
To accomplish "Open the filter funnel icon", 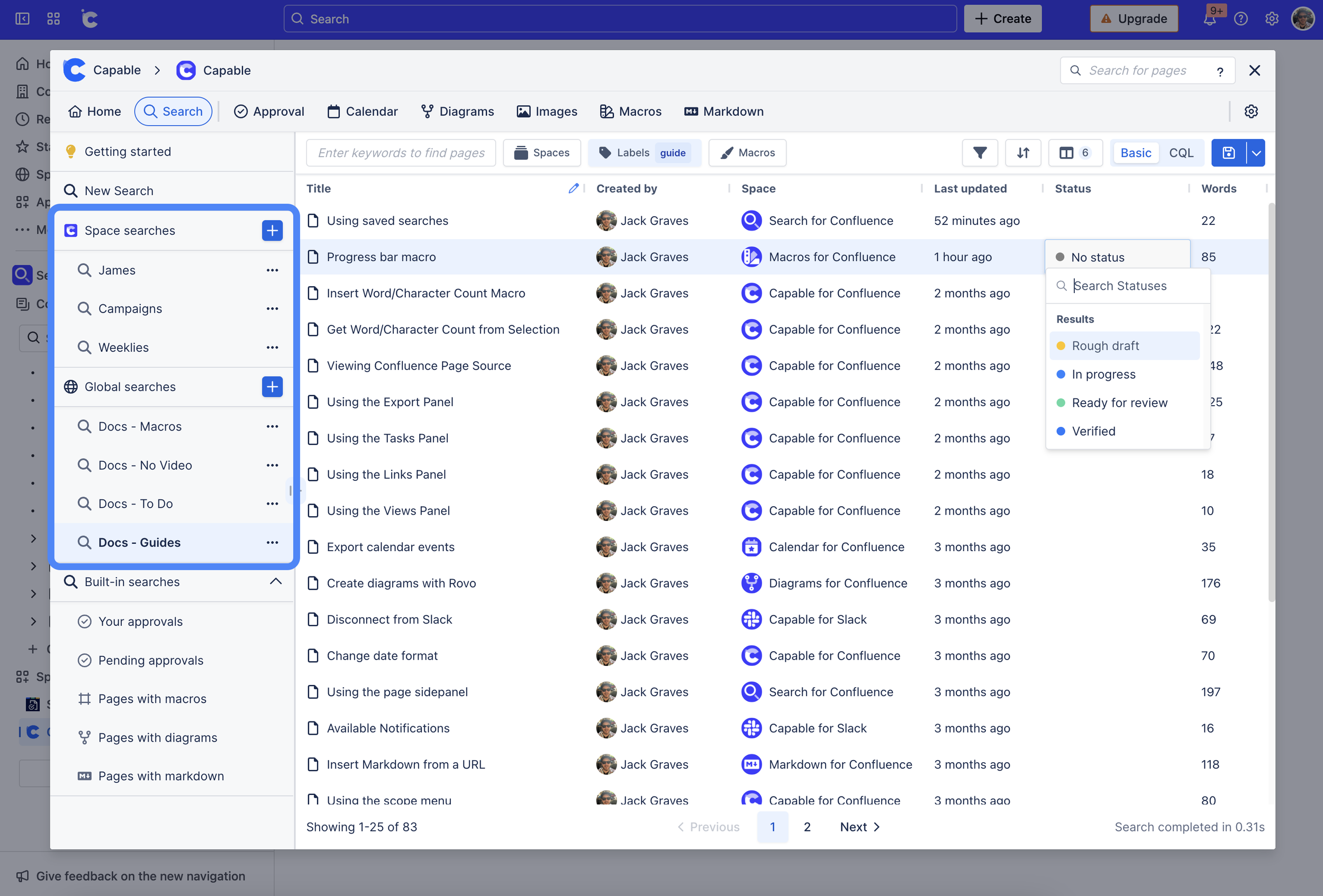I will [980, 152].
